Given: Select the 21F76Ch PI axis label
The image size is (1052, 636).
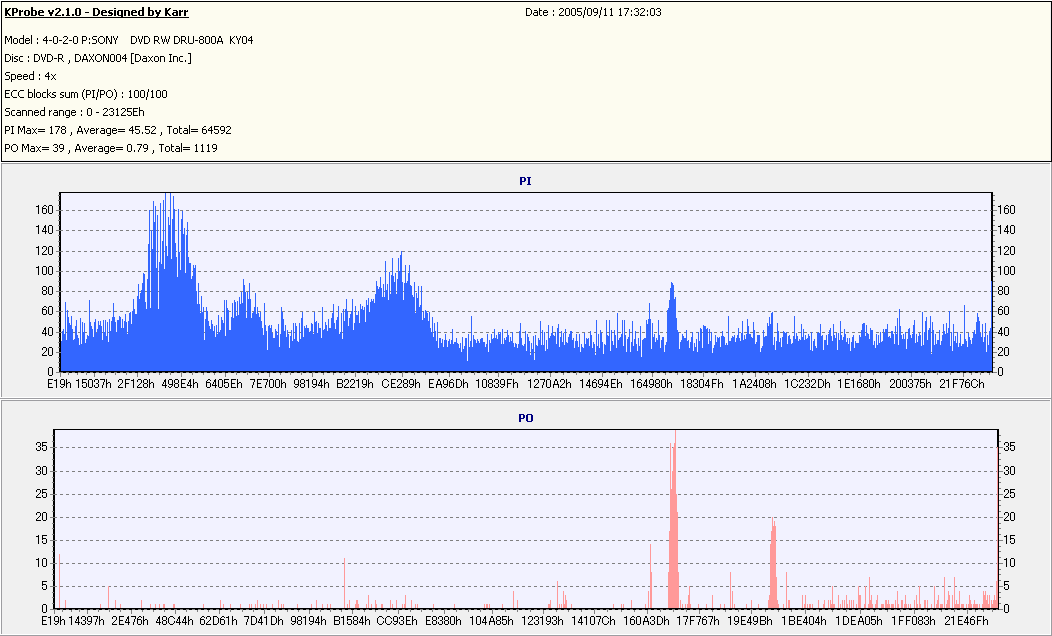Looking at the screenshot, I should coord(962,384).
